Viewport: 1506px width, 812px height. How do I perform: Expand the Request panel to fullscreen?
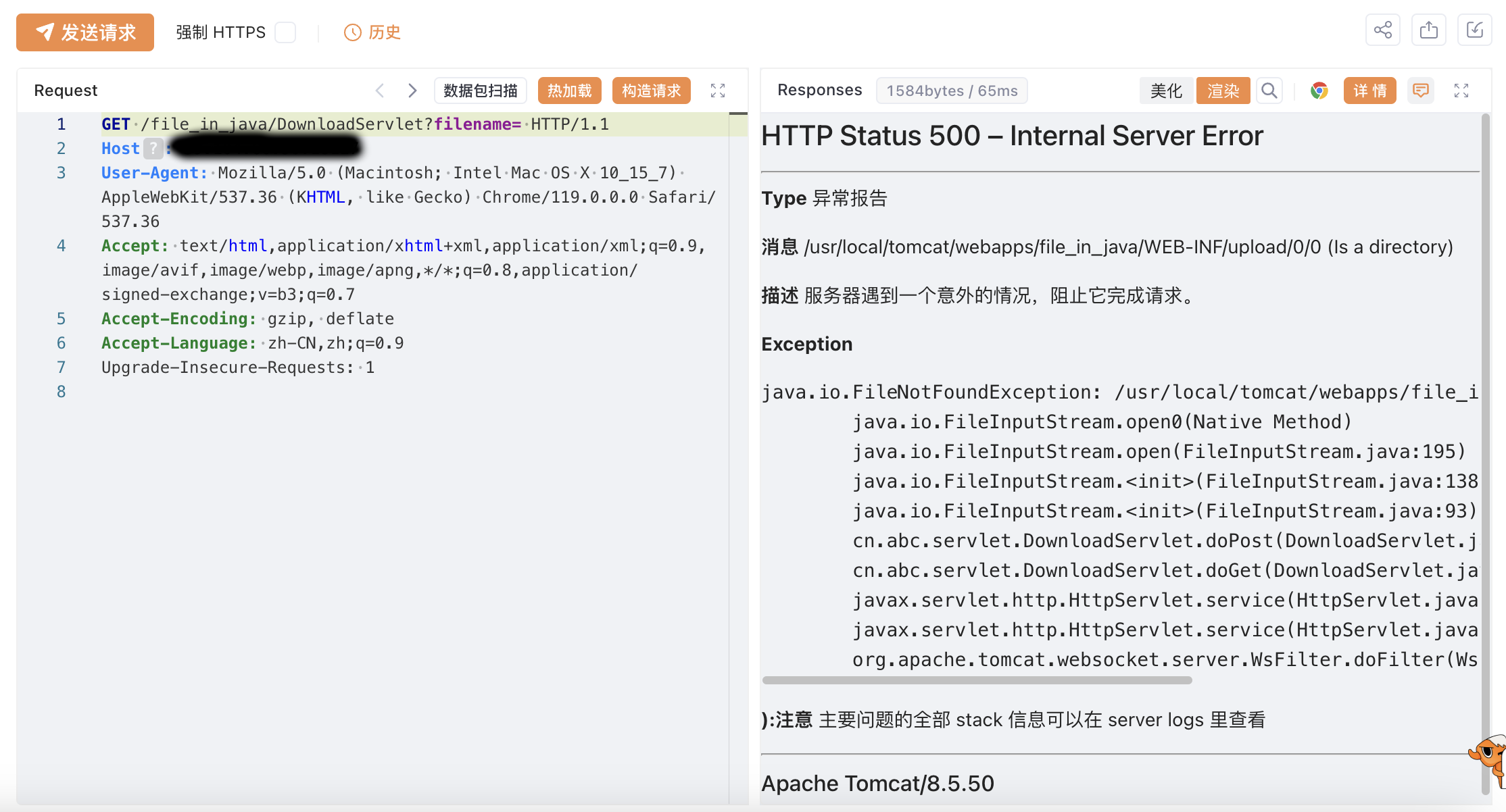click(x=718, y=91)
